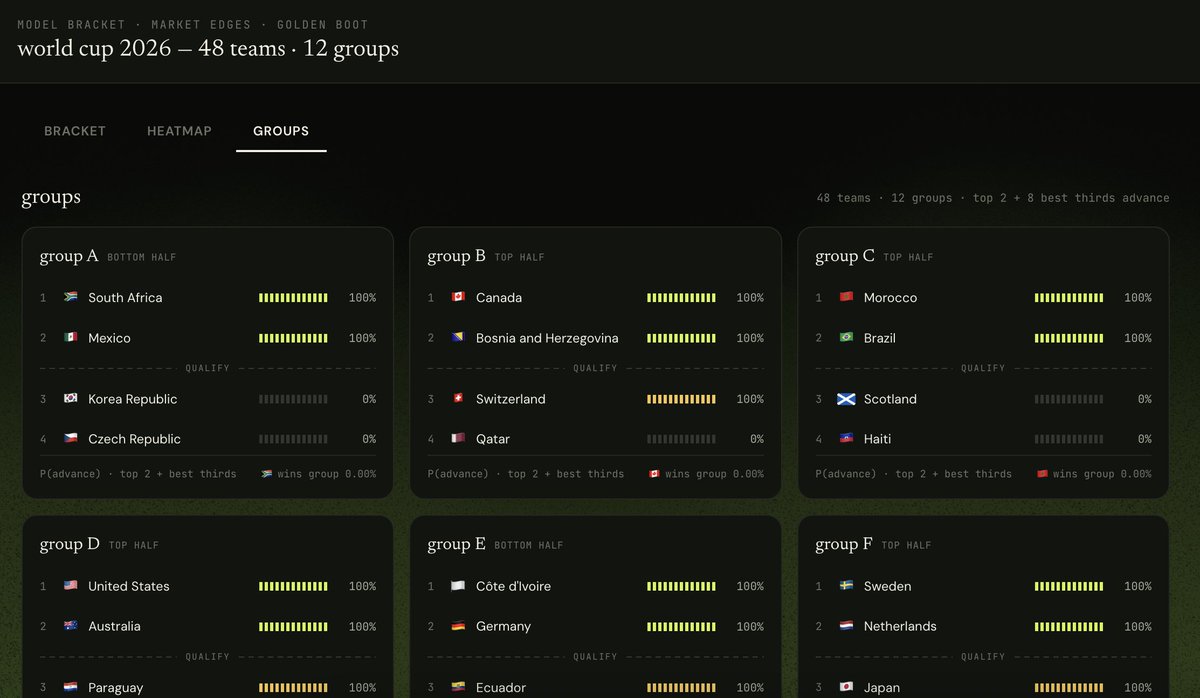1200x698 pixels.
Task: Click the Qatar flag icon
Action: coord(459,439)
